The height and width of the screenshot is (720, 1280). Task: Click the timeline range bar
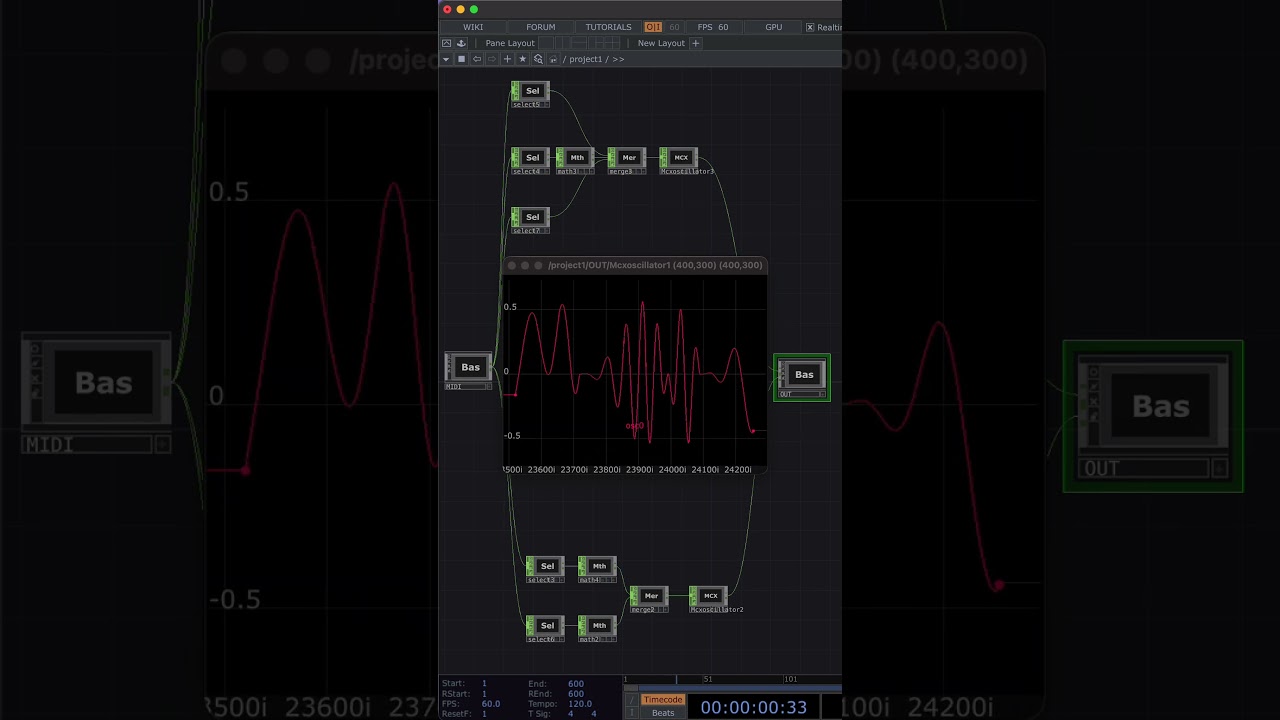click(738, 688)
